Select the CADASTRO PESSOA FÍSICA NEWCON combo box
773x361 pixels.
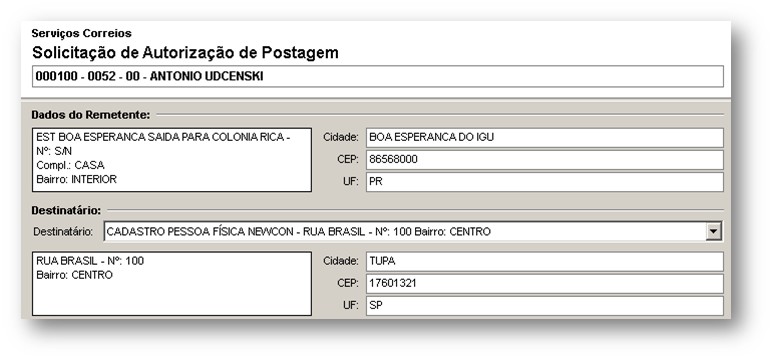point(413,231)
